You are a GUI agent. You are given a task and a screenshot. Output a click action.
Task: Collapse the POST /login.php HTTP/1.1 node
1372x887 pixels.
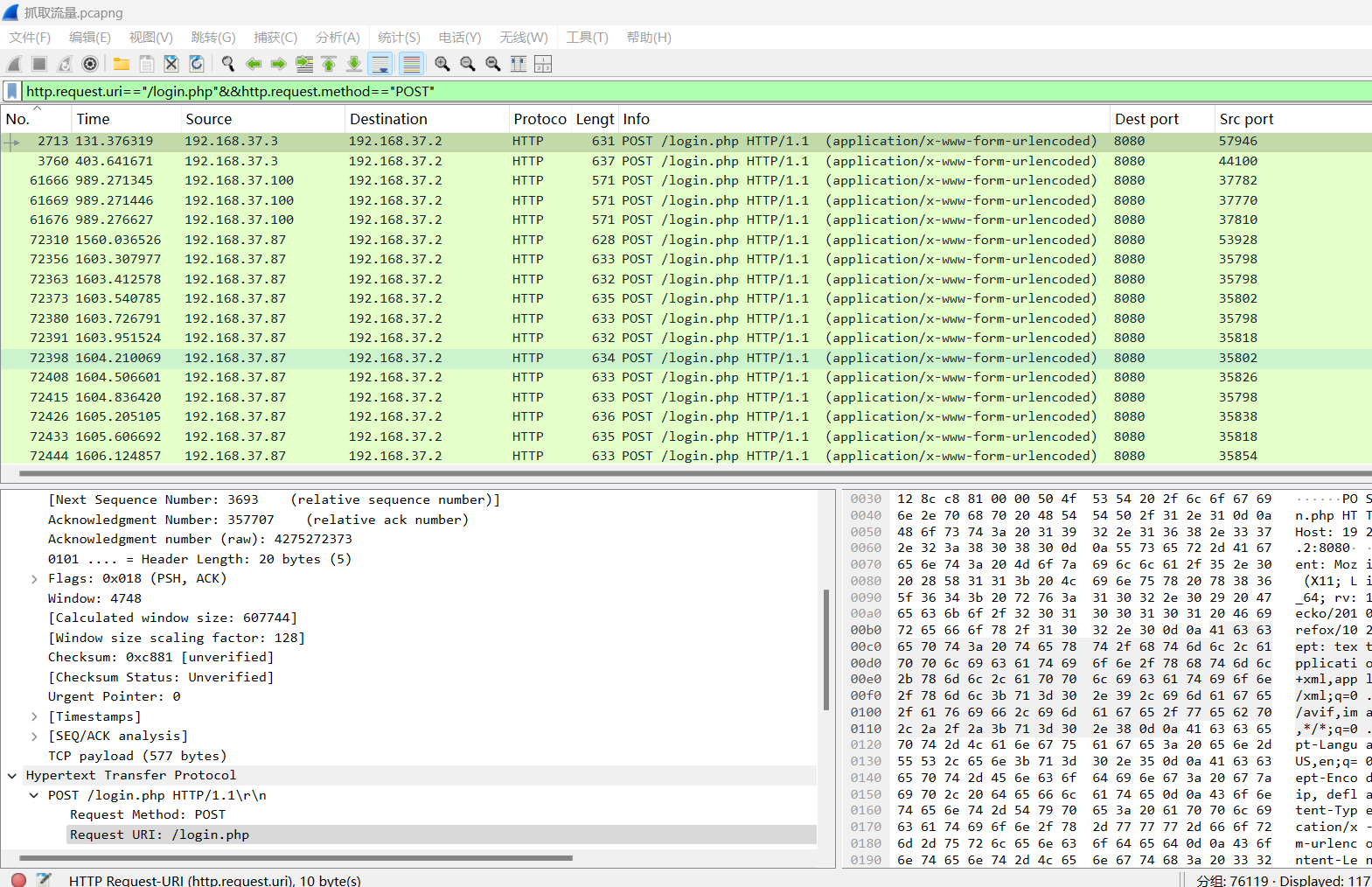[x=34, y=796]
